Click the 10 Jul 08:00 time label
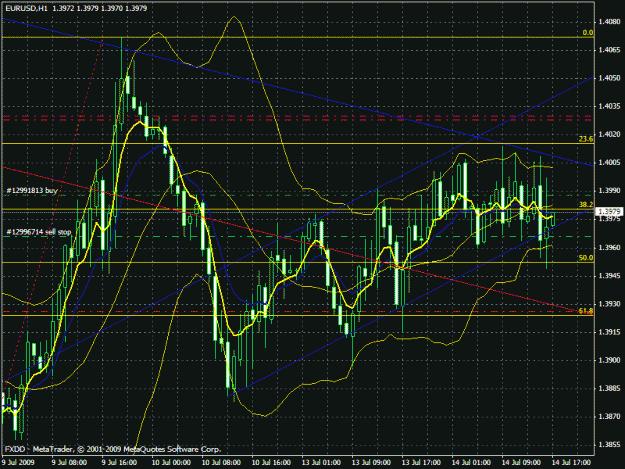625x469 pixels. coord(221,463)
